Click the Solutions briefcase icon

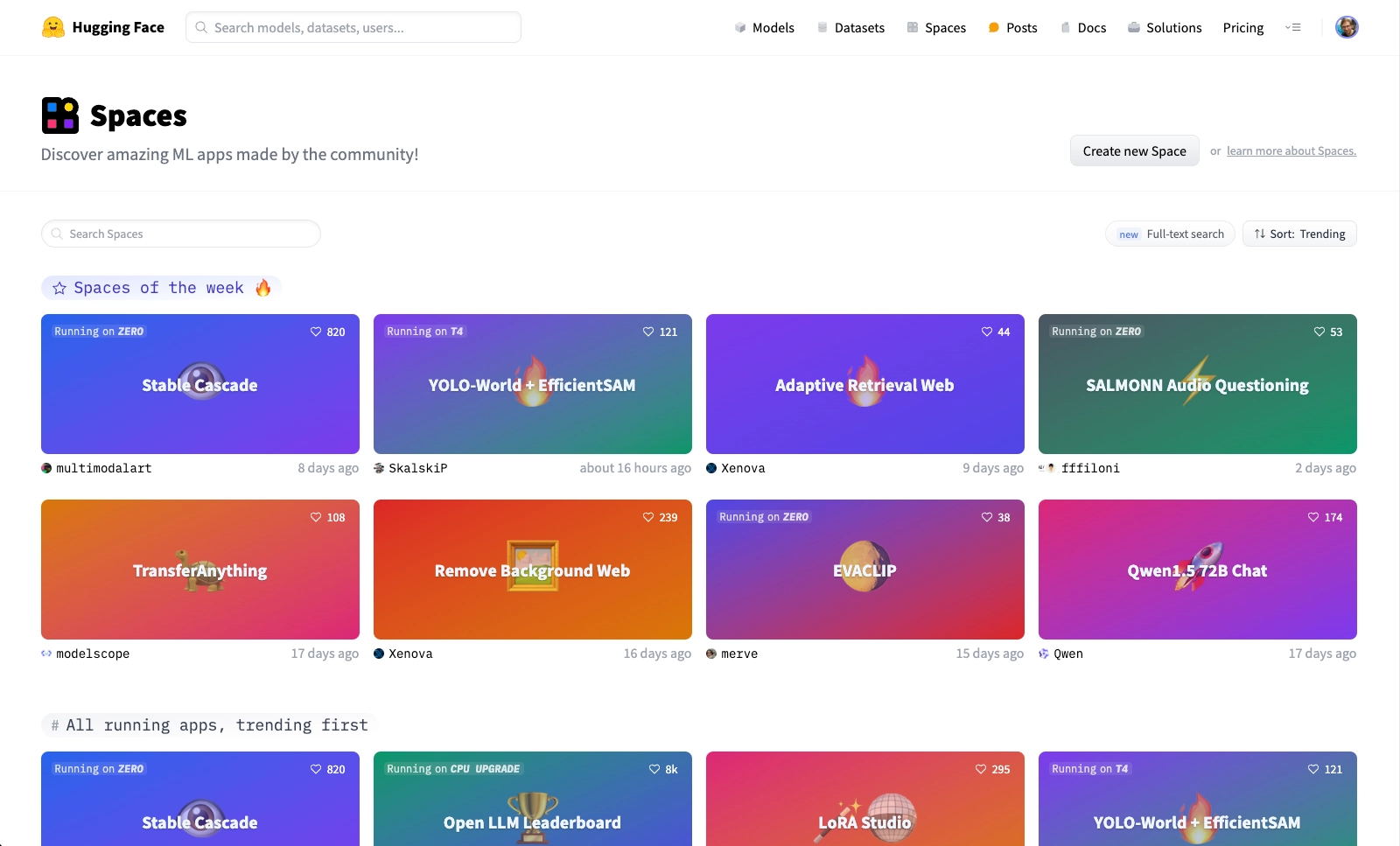1132,27
